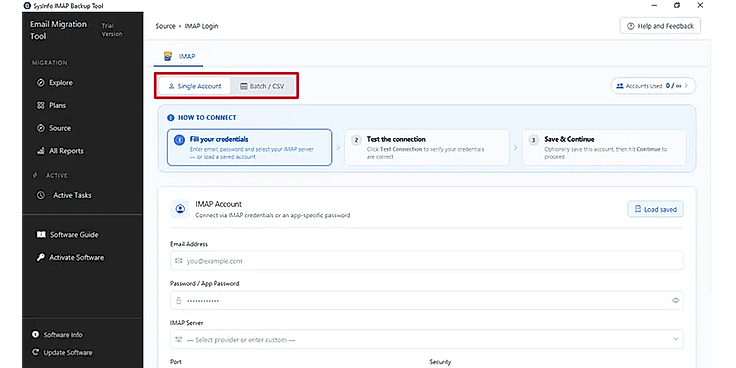Click the Load saved button

tap(655, 209)
